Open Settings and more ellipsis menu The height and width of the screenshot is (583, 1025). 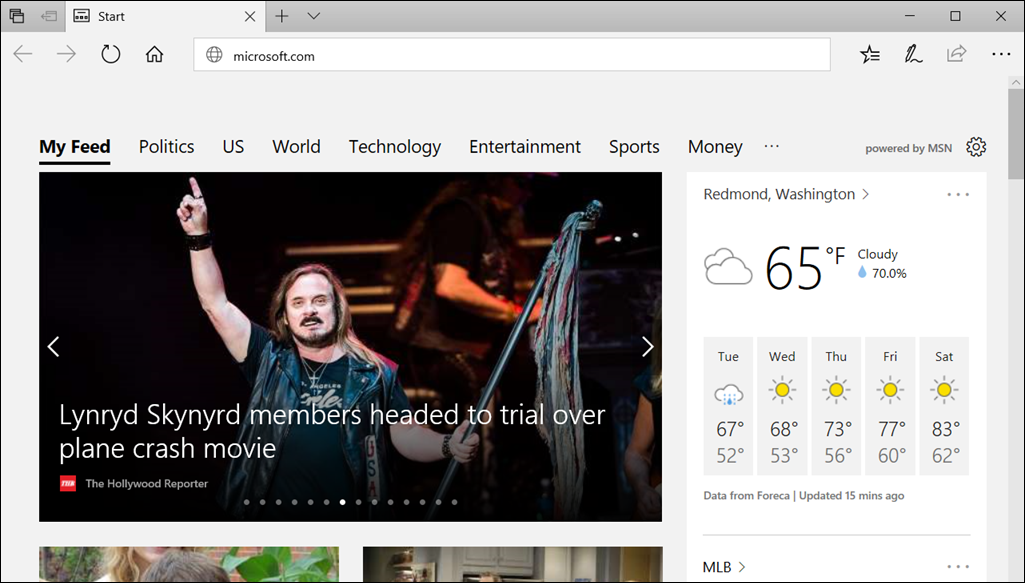(x=1001, y=55)
